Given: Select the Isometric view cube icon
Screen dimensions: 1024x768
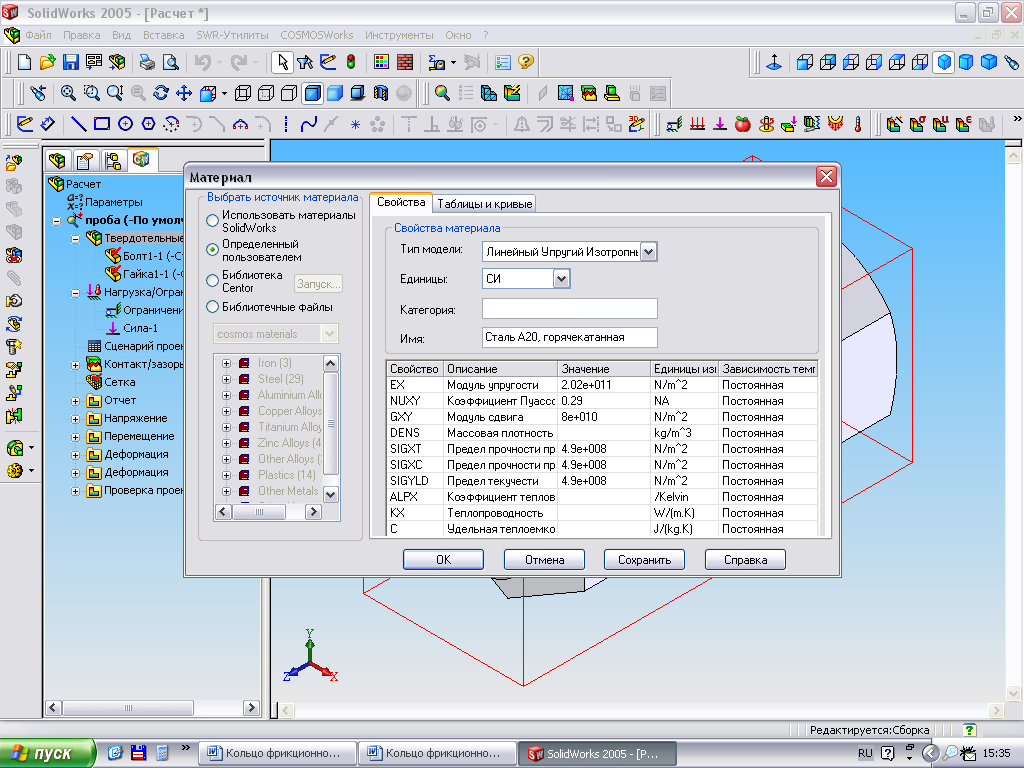Looking at the screenshot, I should 944,62.
